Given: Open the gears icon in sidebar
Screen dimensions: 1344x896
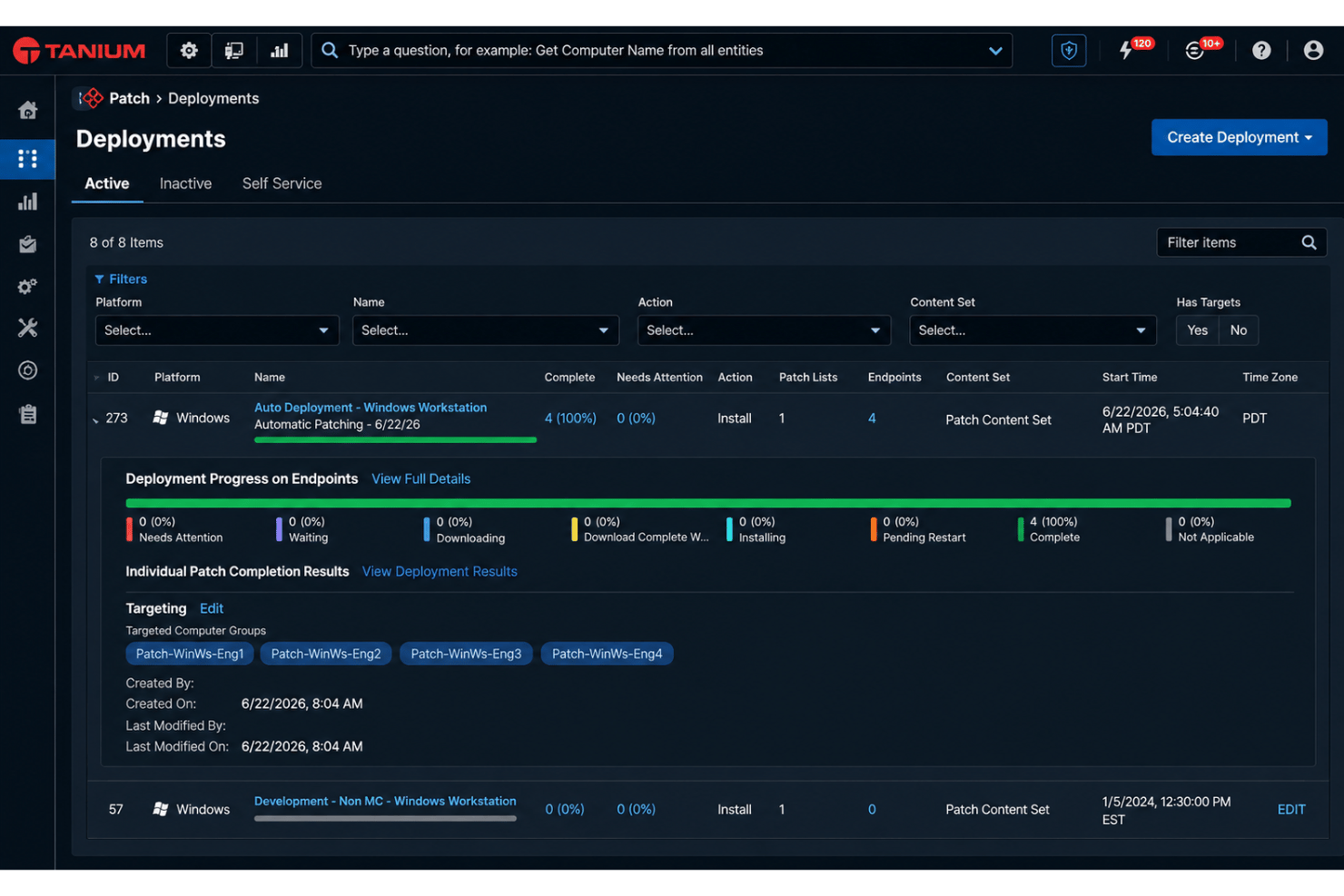Looking at the screenshot, I should coord(28,286).
